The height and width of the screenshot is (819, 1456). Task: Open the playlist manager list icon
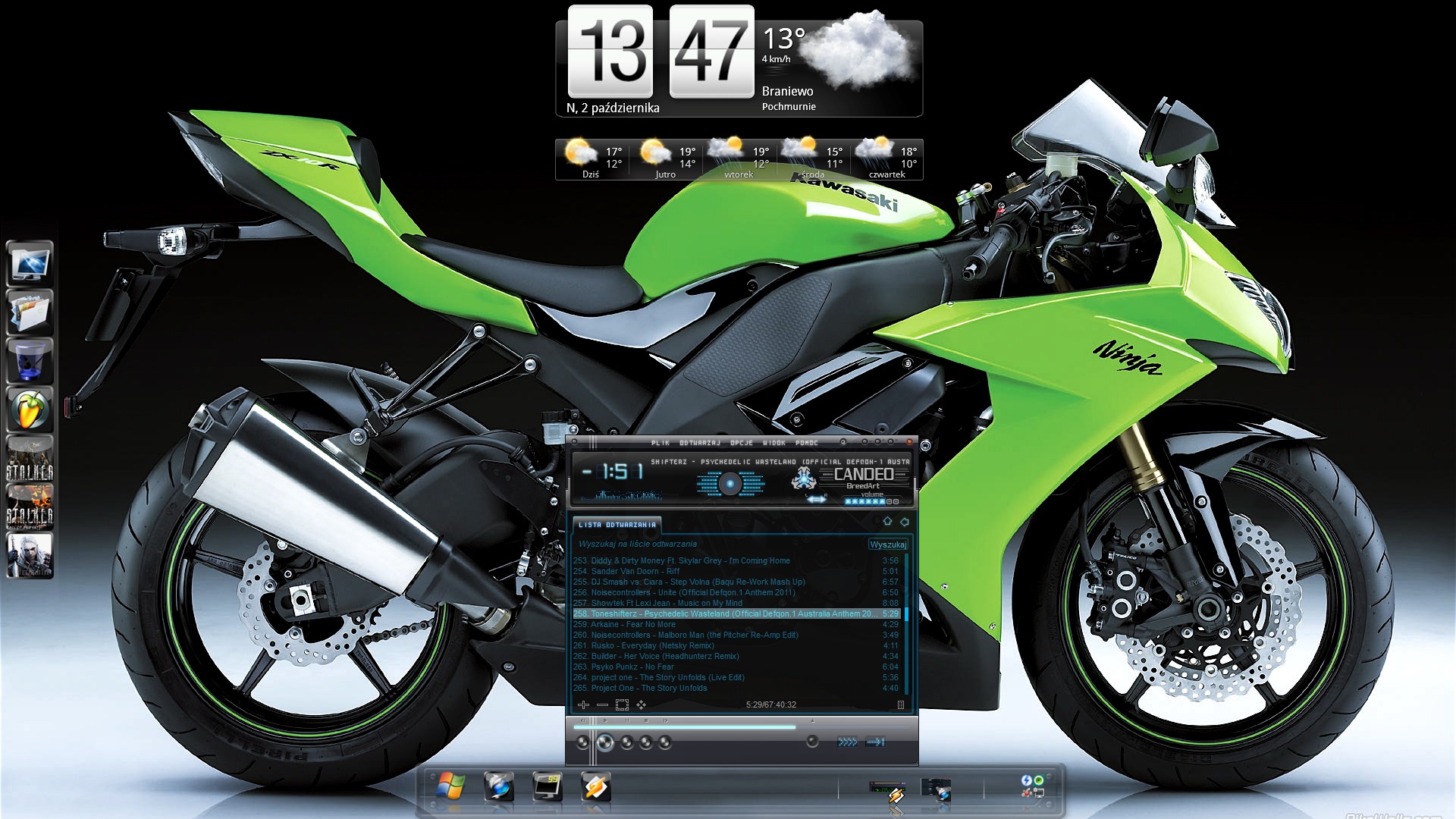tap(900, 705)
